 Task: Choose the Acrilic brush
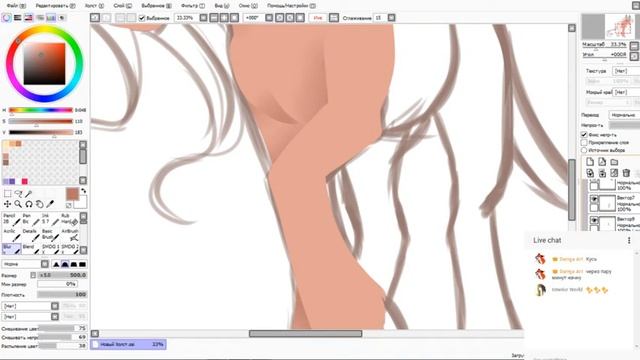(11, 235)
